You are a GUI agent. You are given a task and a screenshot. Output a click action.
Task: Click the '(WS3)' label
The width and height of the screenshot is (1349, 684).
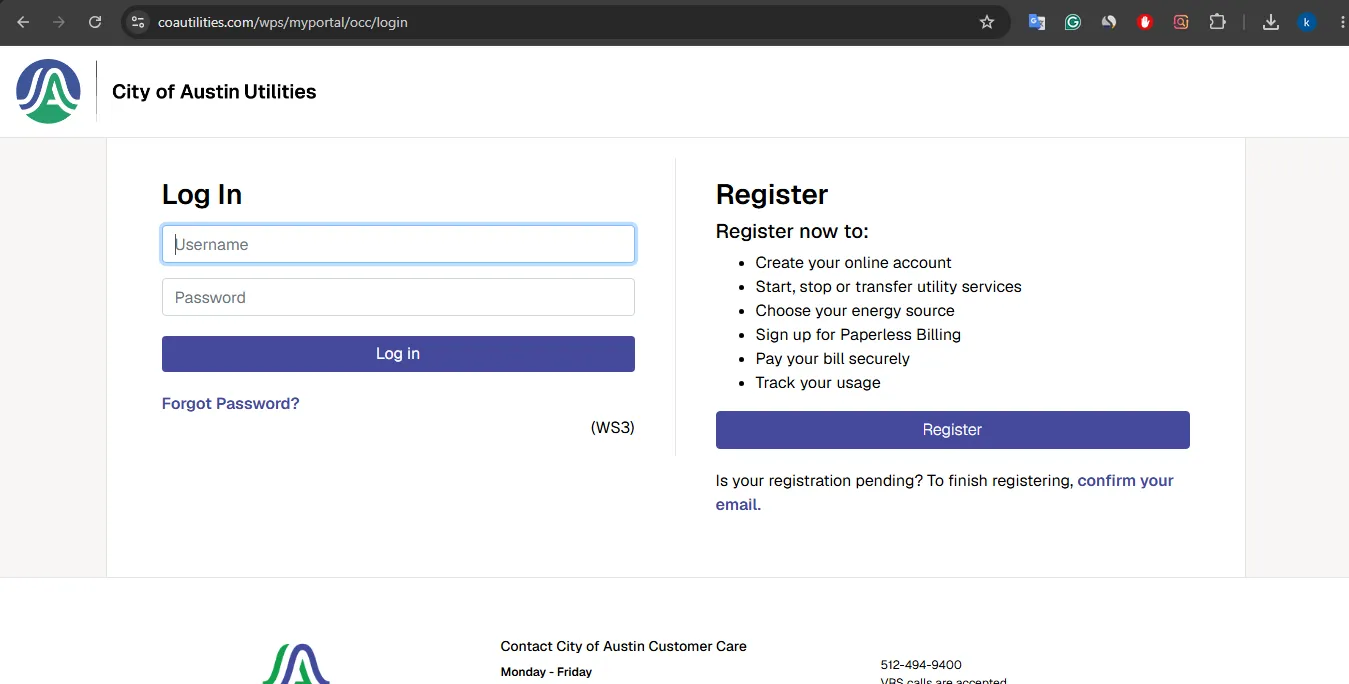pos(612,428)
